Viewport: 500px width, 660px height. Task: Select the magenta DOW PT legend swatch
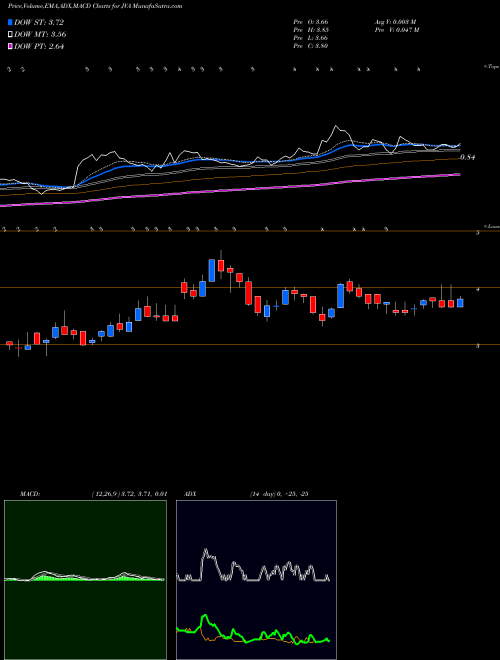point(11,46)
